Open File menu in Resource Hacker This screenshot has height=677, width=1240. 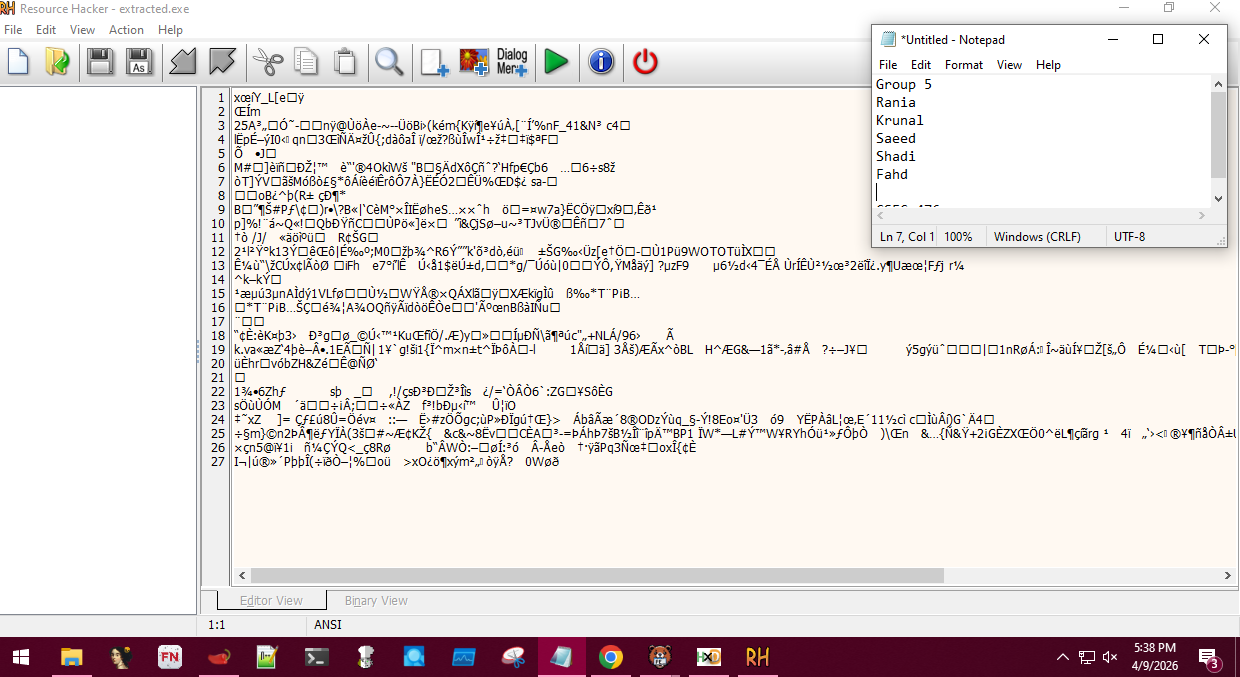(13, 30)
